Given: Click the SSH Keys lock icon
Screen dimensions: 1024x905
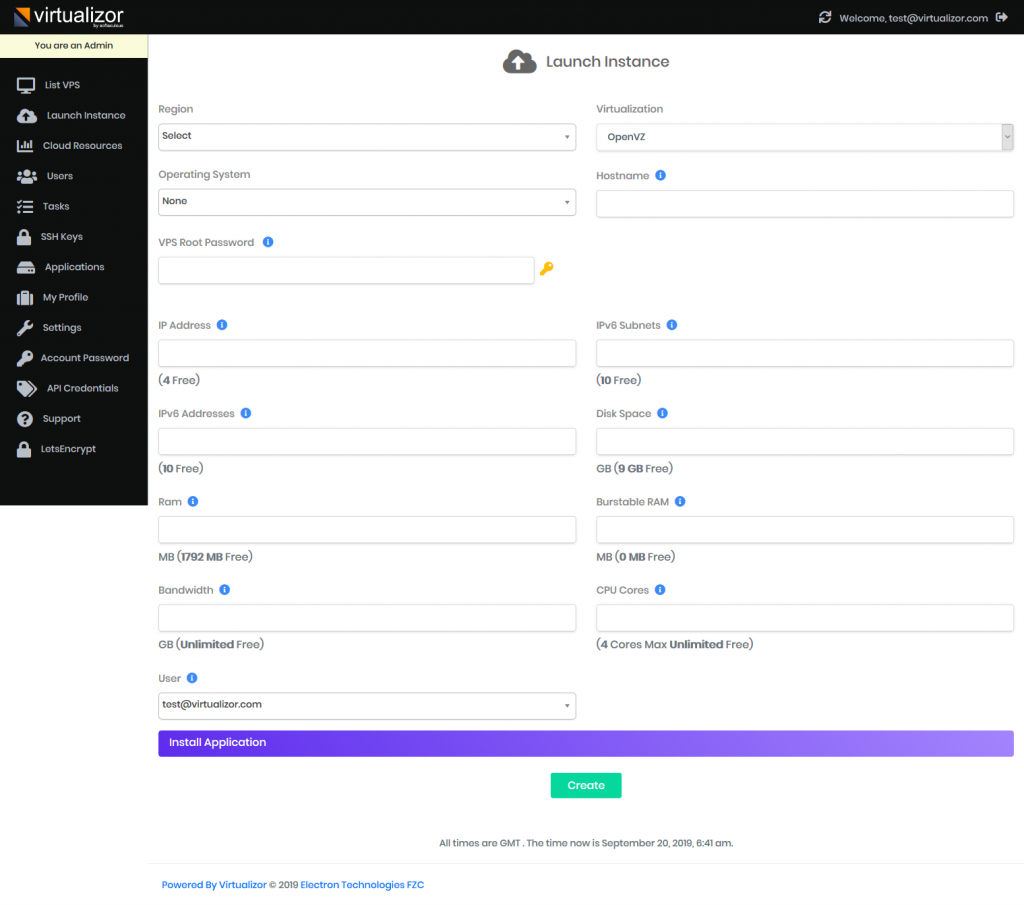Looking at the screenshot, I should point(25,236).
